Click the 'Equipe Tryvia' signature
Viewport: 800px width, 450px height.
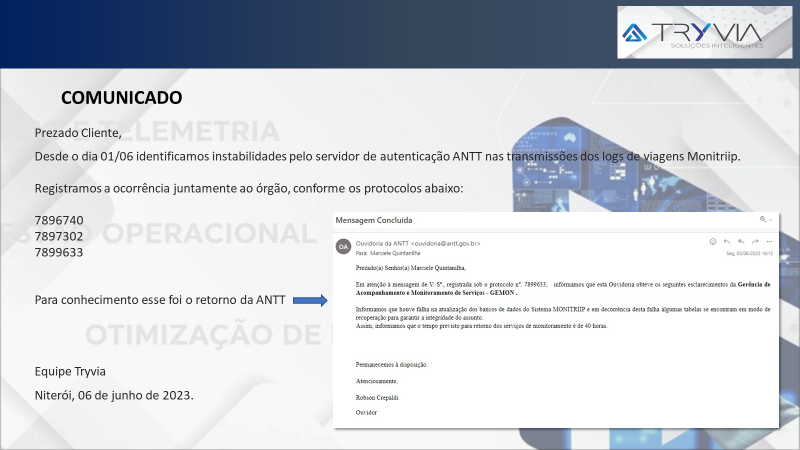(70, 371)
